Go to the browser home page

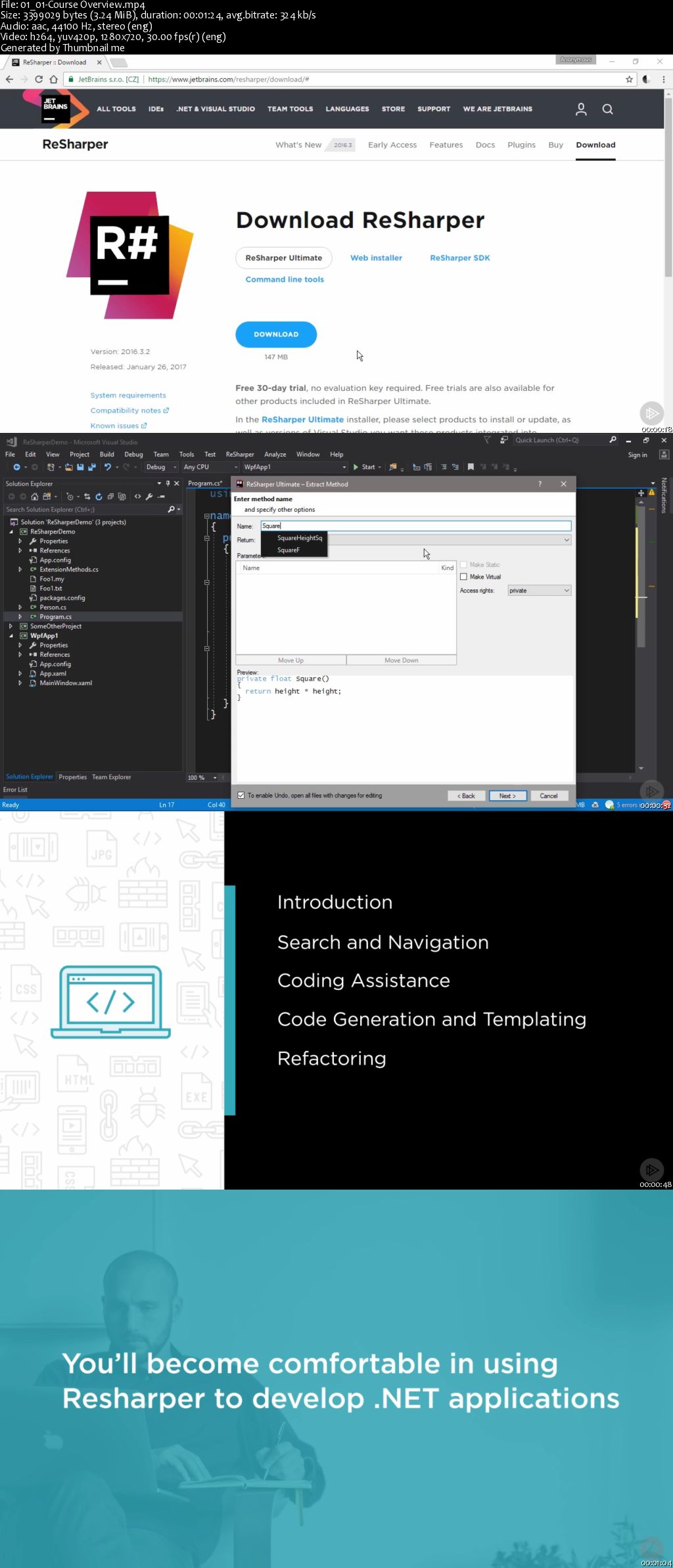tap(54, 79)
